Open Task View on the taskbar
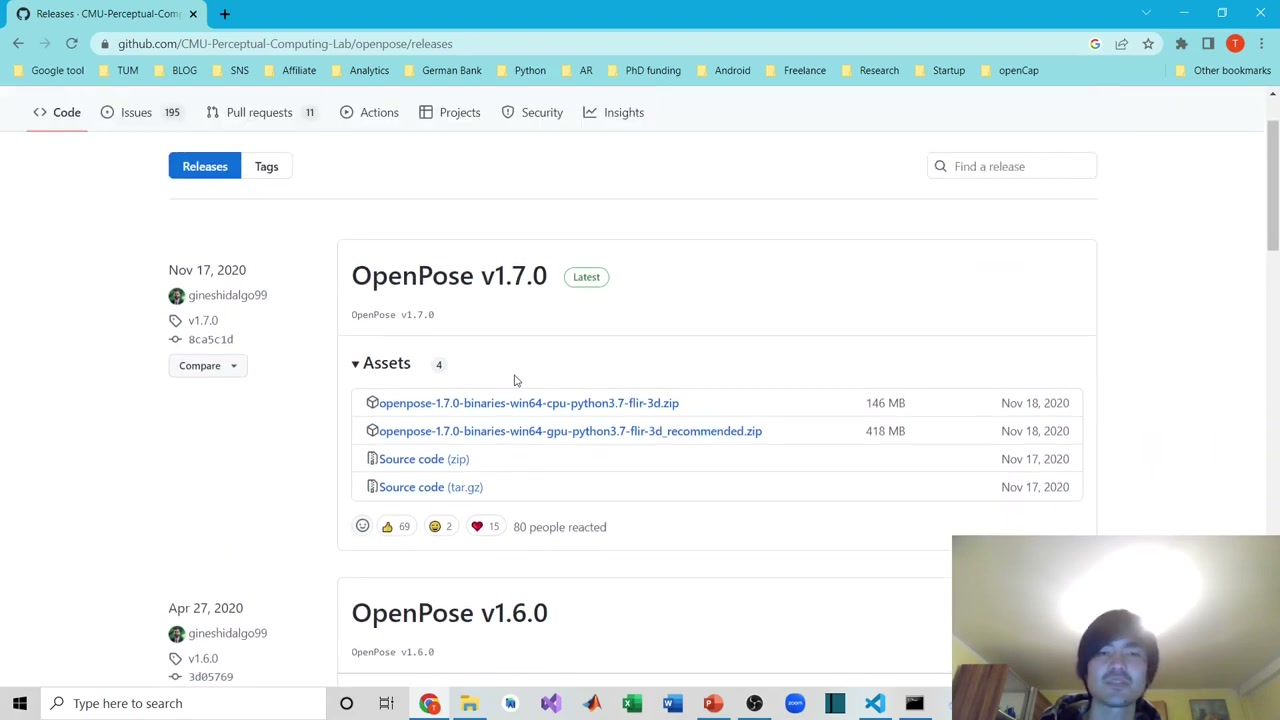Screen dimensions: 1280x720 click(386, 703)
